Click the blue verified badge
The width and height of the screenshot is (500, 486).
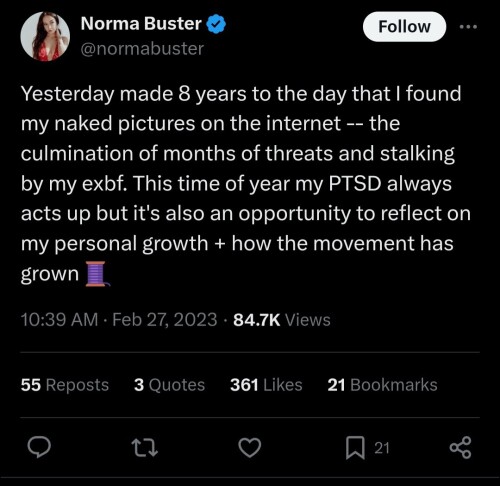[217, 24]
